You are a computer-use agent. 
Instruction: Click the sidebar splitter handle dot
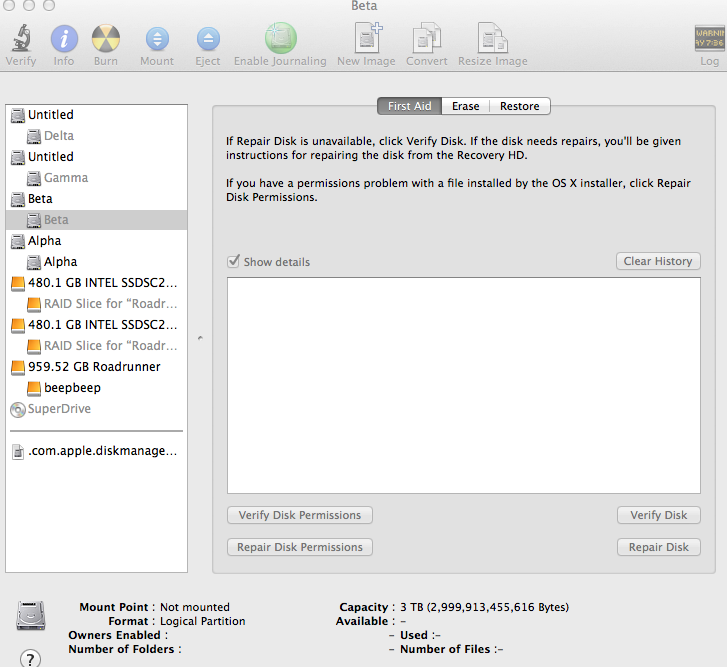200,338
